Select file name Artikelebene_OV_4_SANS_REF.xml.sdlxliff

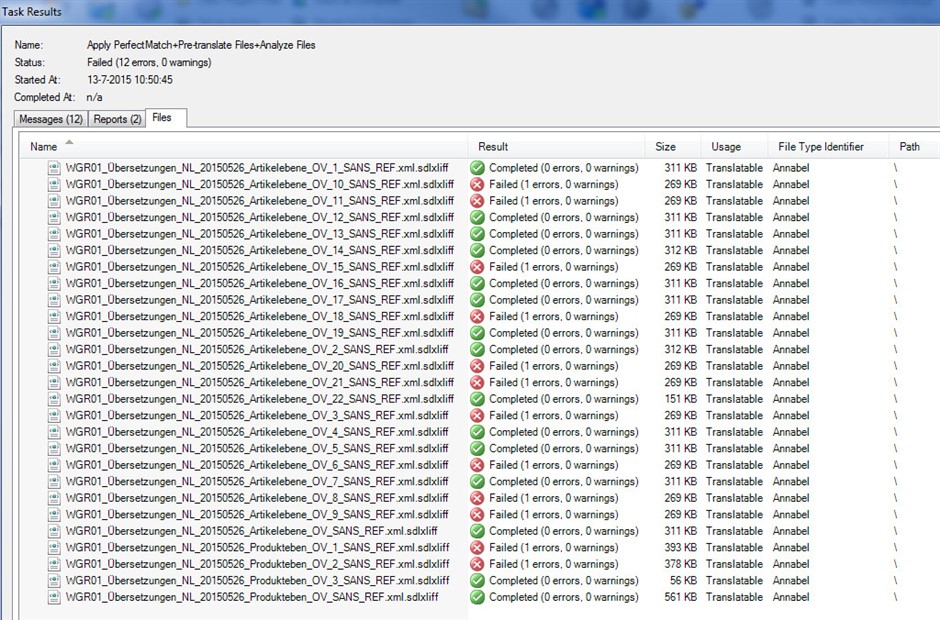click(x=257, y=432)
